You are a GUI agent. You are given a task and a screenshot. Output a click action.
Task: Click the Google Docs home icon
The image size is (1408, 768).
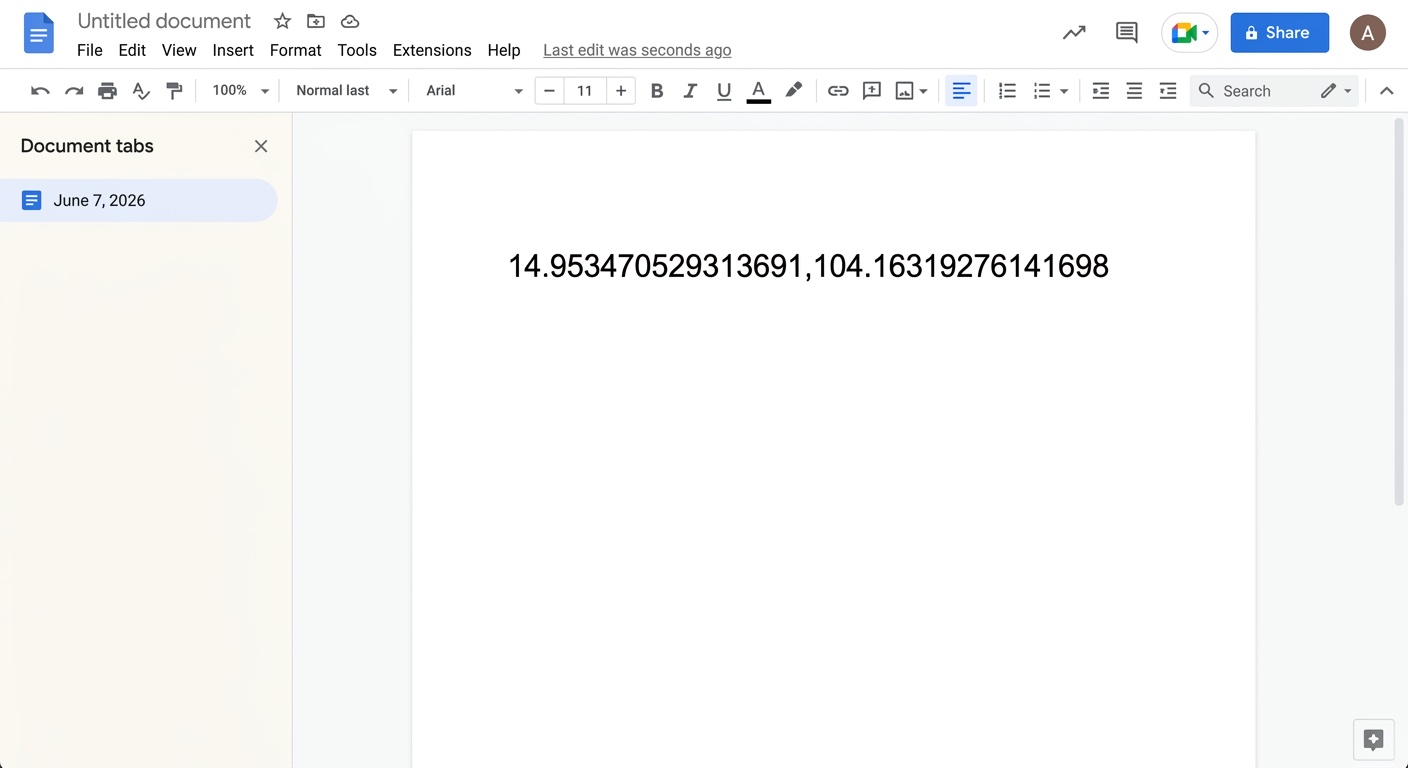(x=39, y=34)
